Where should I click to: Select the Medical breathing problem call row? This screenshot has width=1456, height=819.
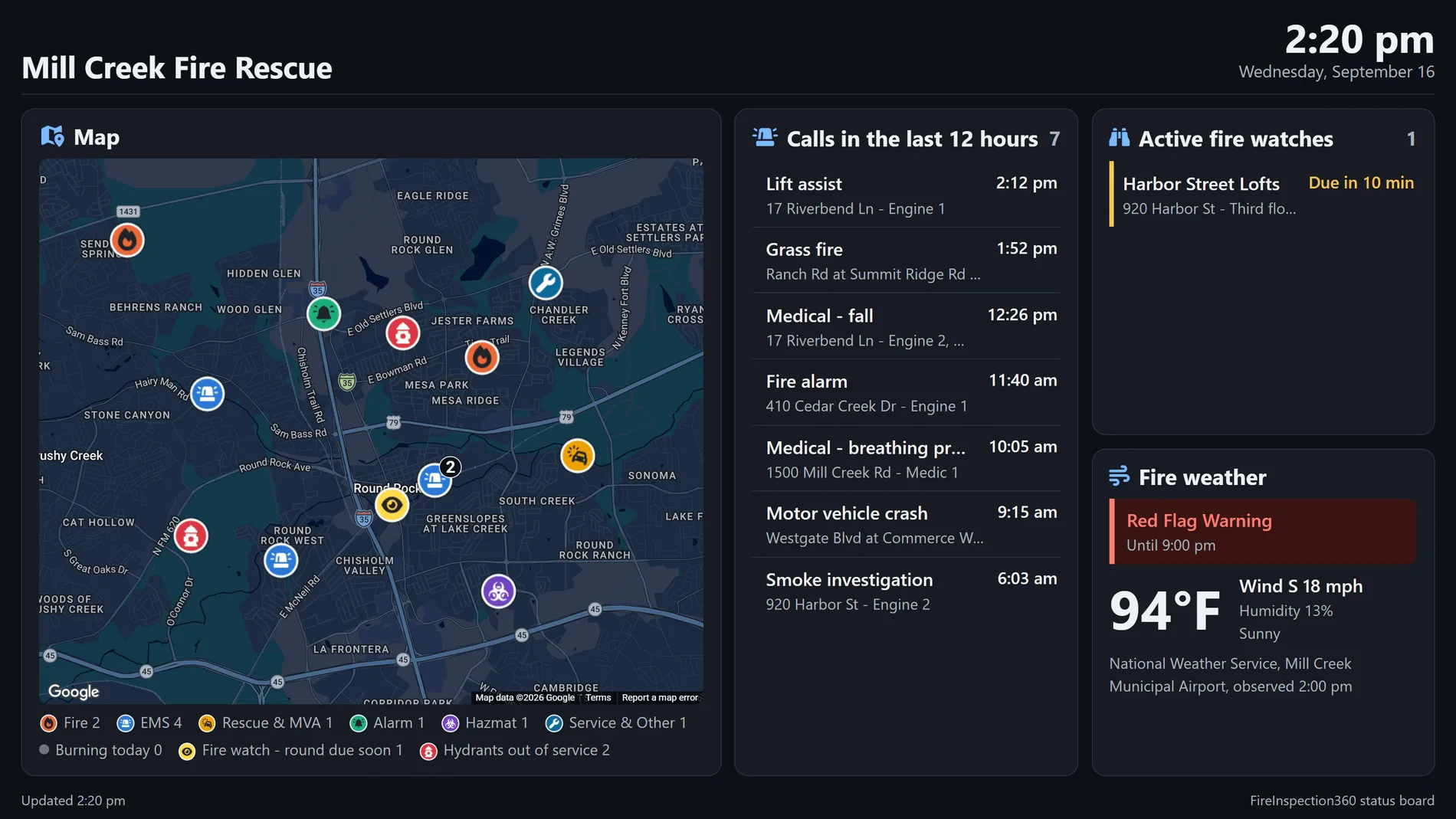point(907,459)
